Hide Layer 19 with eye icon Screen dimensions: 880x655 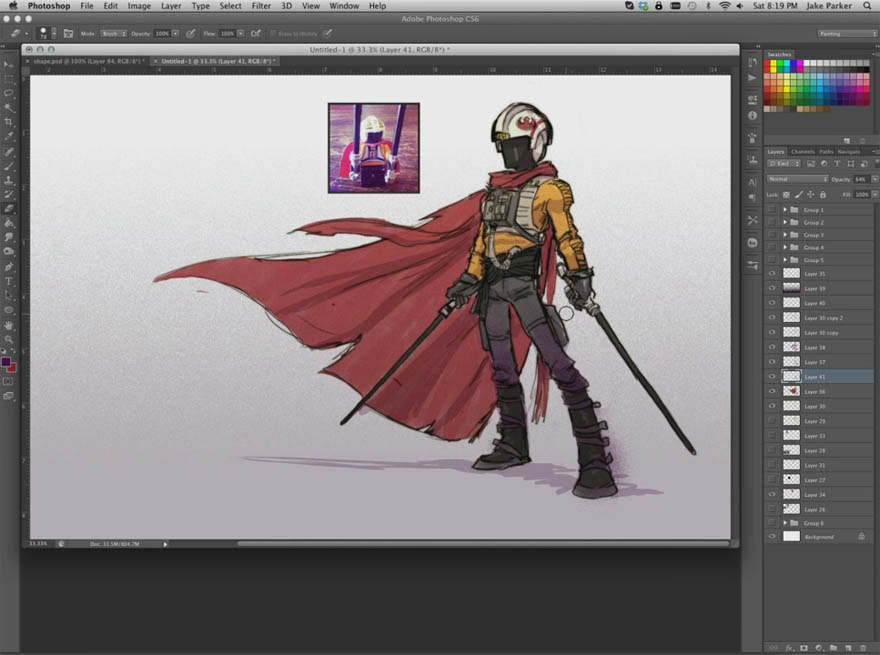[x=772, y=288]
